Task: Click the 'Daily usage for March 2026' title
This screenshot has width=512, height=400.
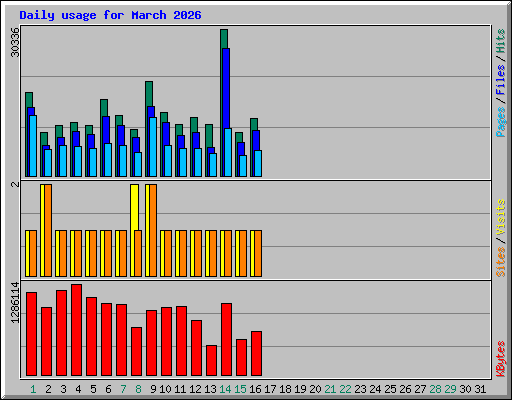Action: [110, 15]
